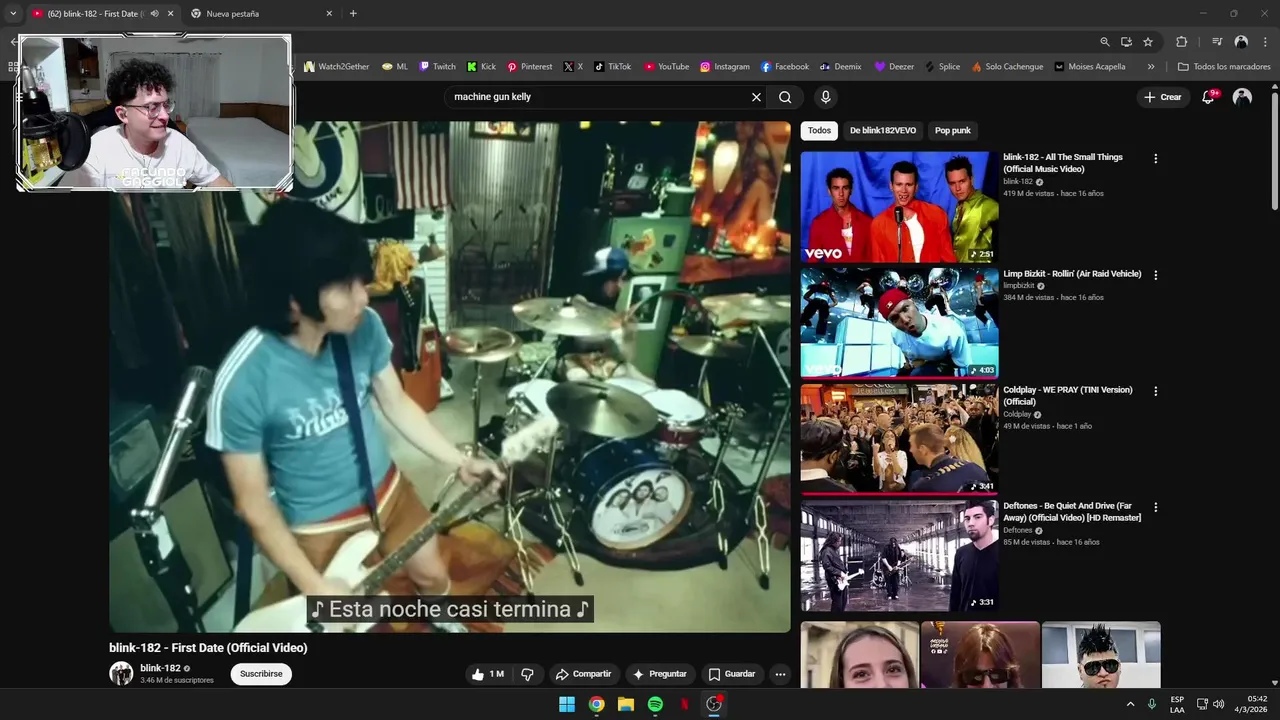1280x720 pixels.
Task: Click the Coldplay channel name
Action: click(1017, 414)
